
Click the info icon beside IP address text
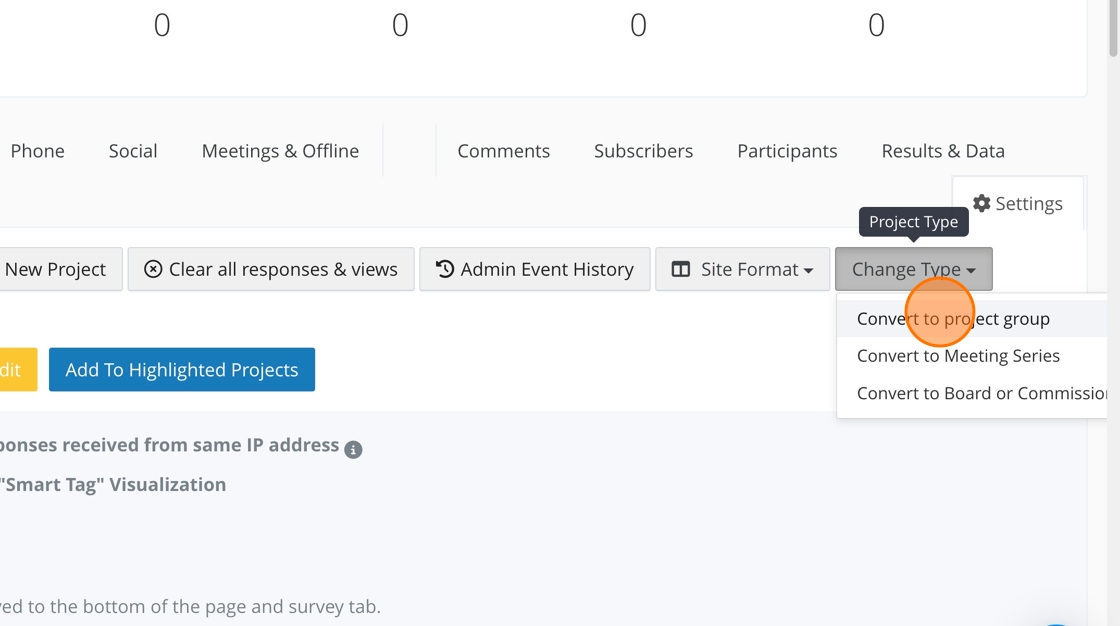(x=353, y=450)
